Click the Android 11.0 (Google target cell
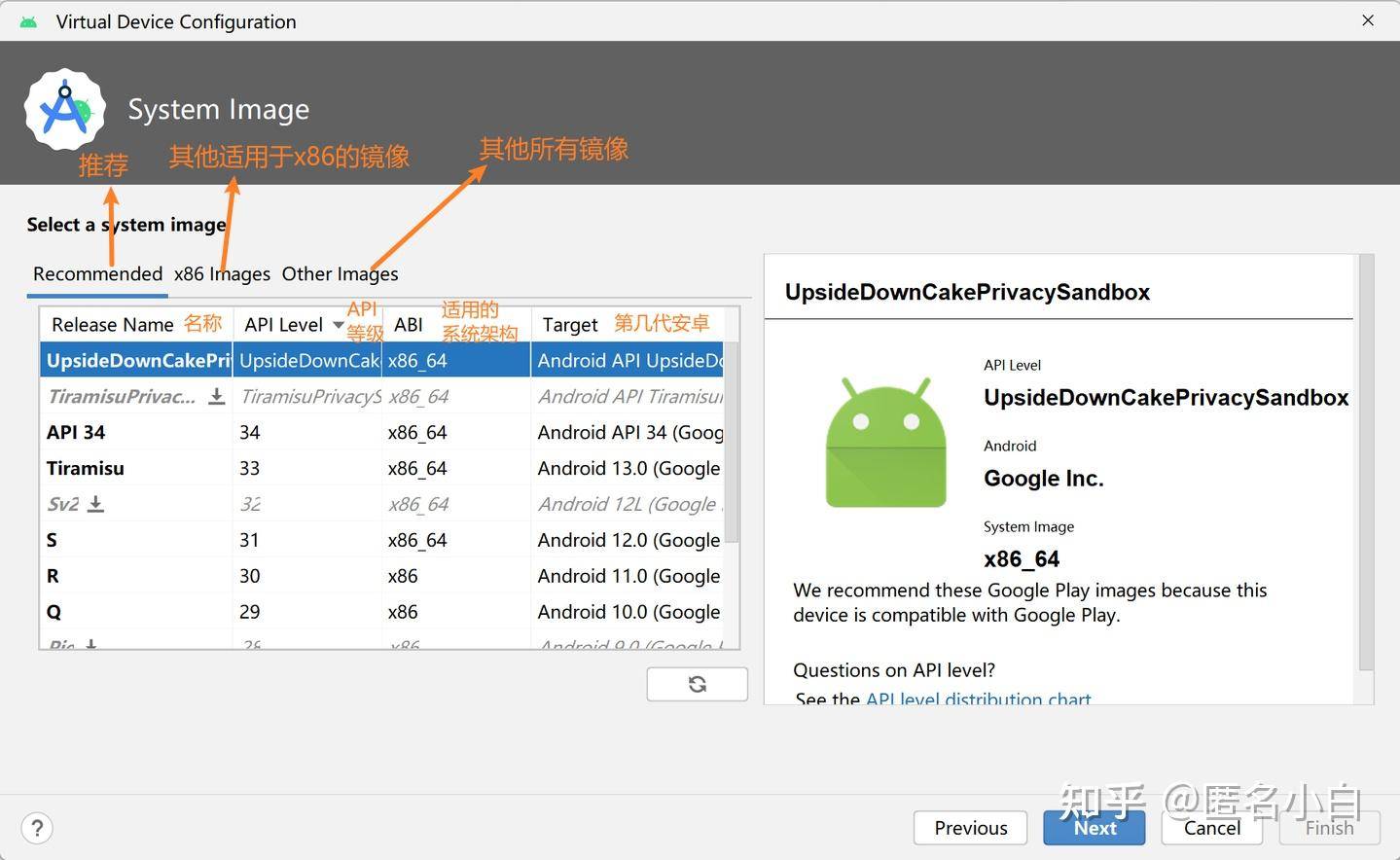The width and height of the screenshot is (1400, 860). click(628, 576)
